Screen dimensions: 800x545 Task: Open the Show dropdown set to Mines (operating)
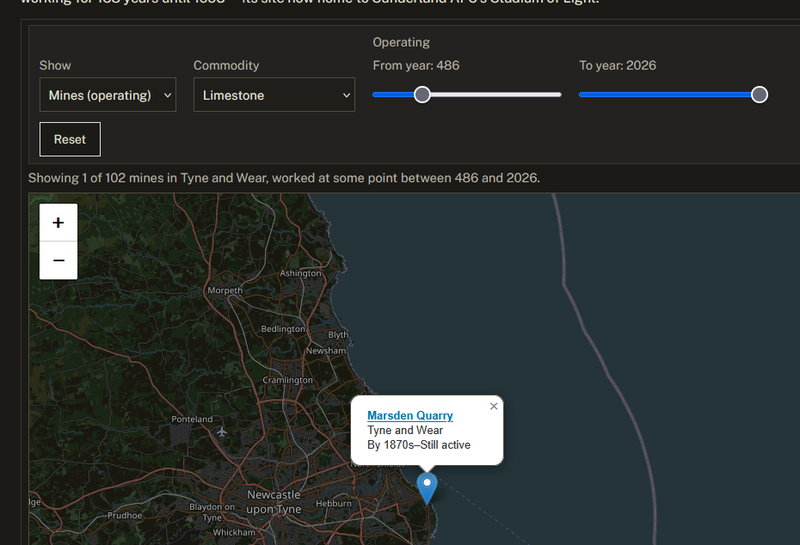(x=108, y=95)
